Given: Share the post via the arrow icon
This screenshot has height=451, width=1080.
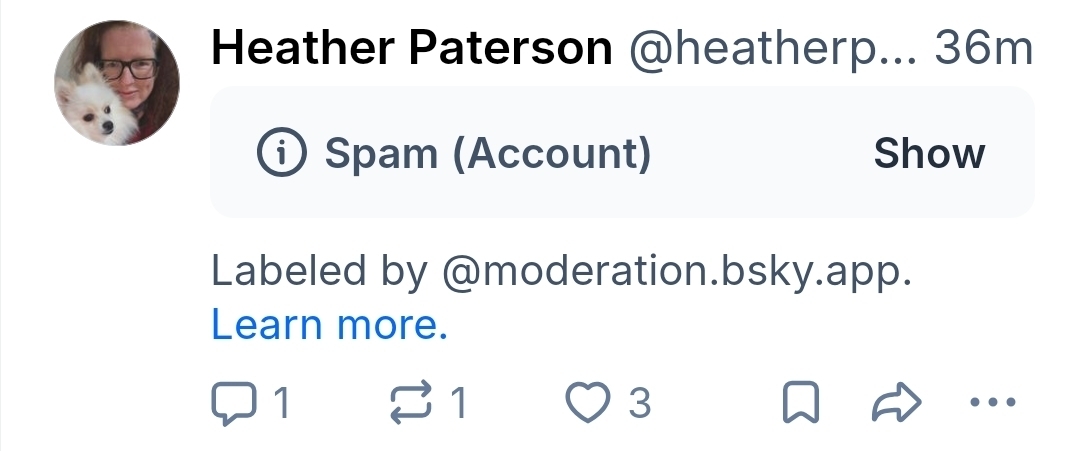Looking at the screenshot, I should tap(896, 403).
